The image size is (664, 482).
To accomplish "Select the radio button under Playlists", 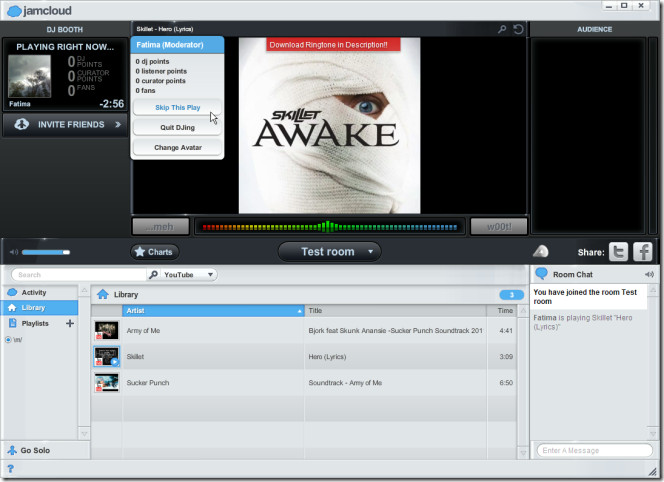I will pyautogui.click(x=9, y=340).
